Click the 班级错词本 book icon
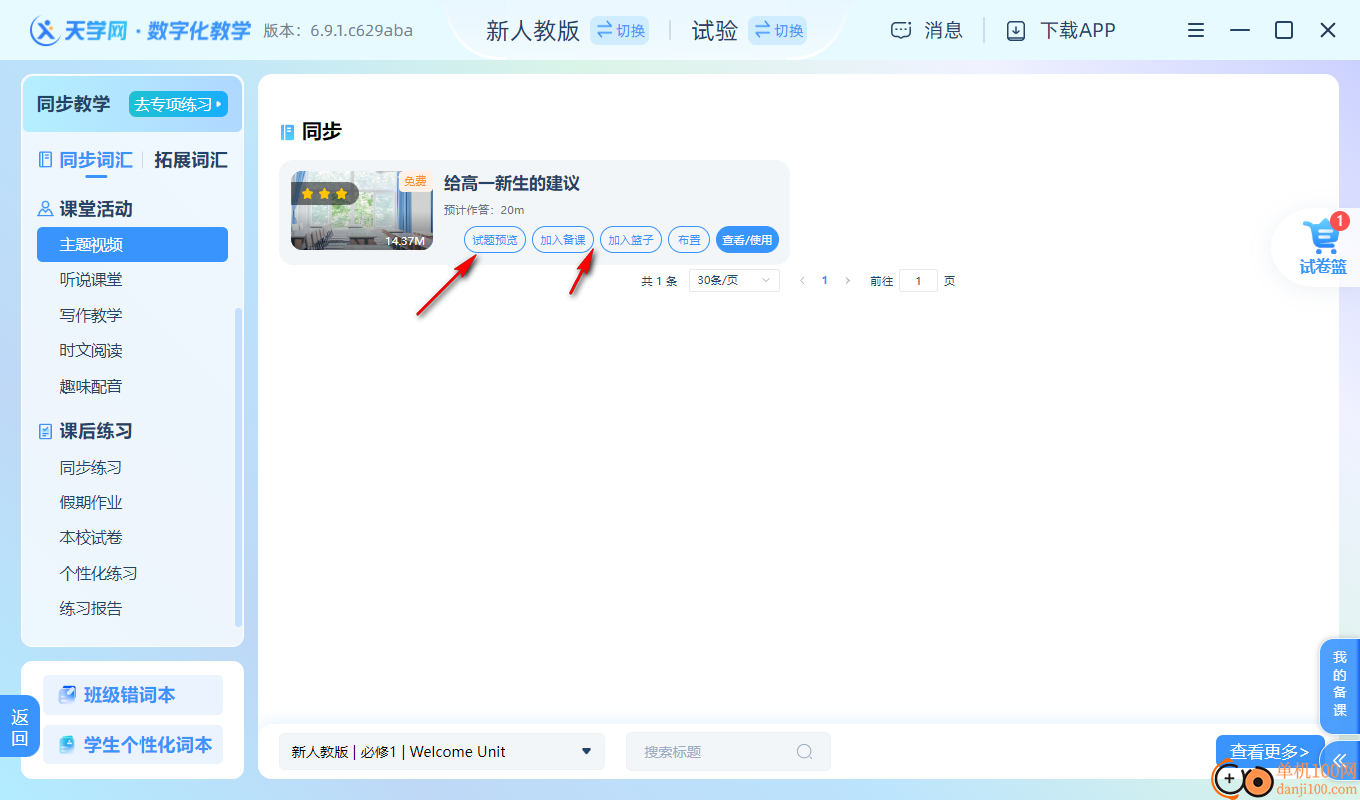This screenshot has width=1360, height=800. coord(67,695)
